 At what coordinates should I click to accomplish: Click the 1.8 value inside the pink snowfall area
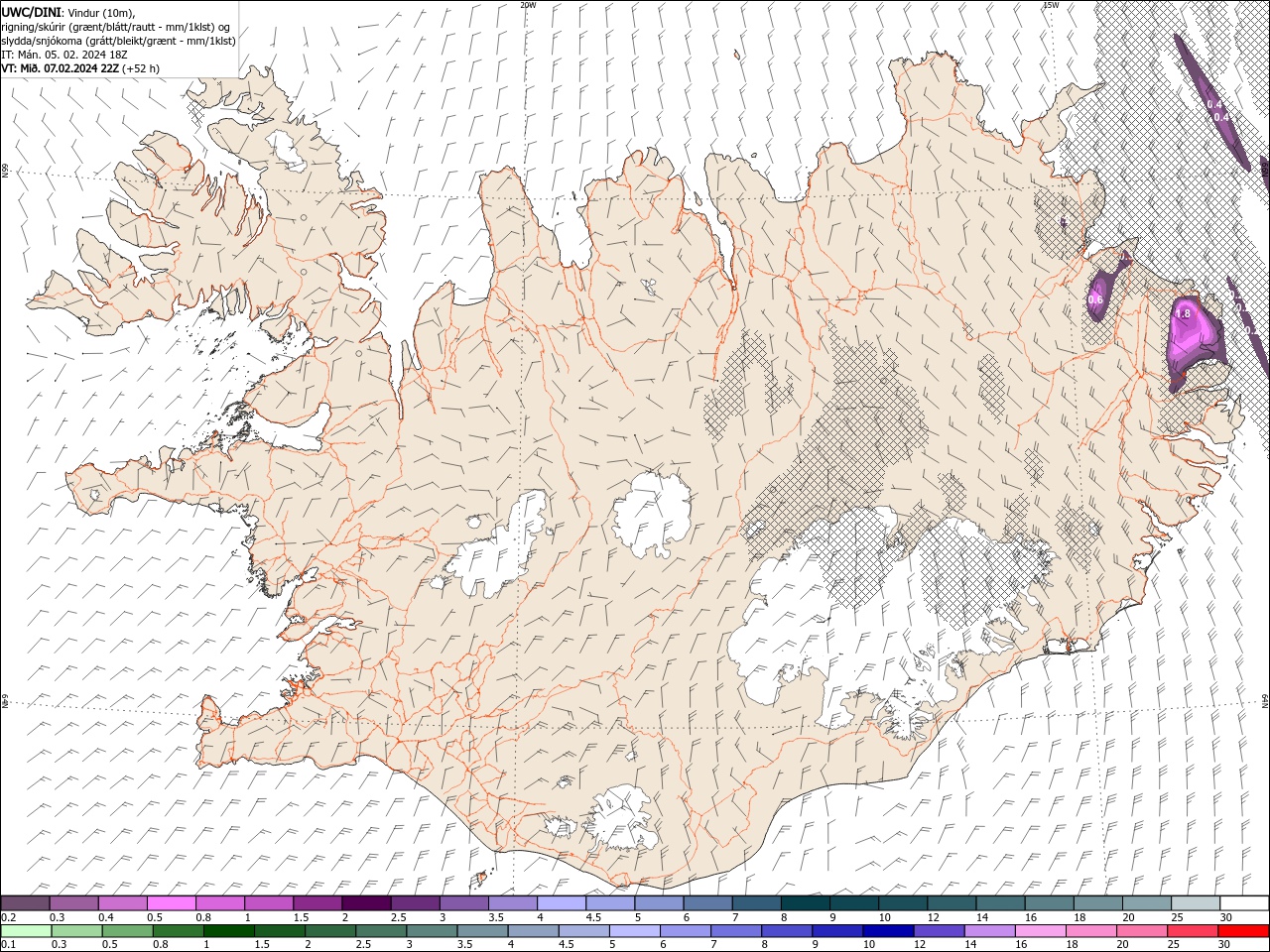[x=1183, y=313]
